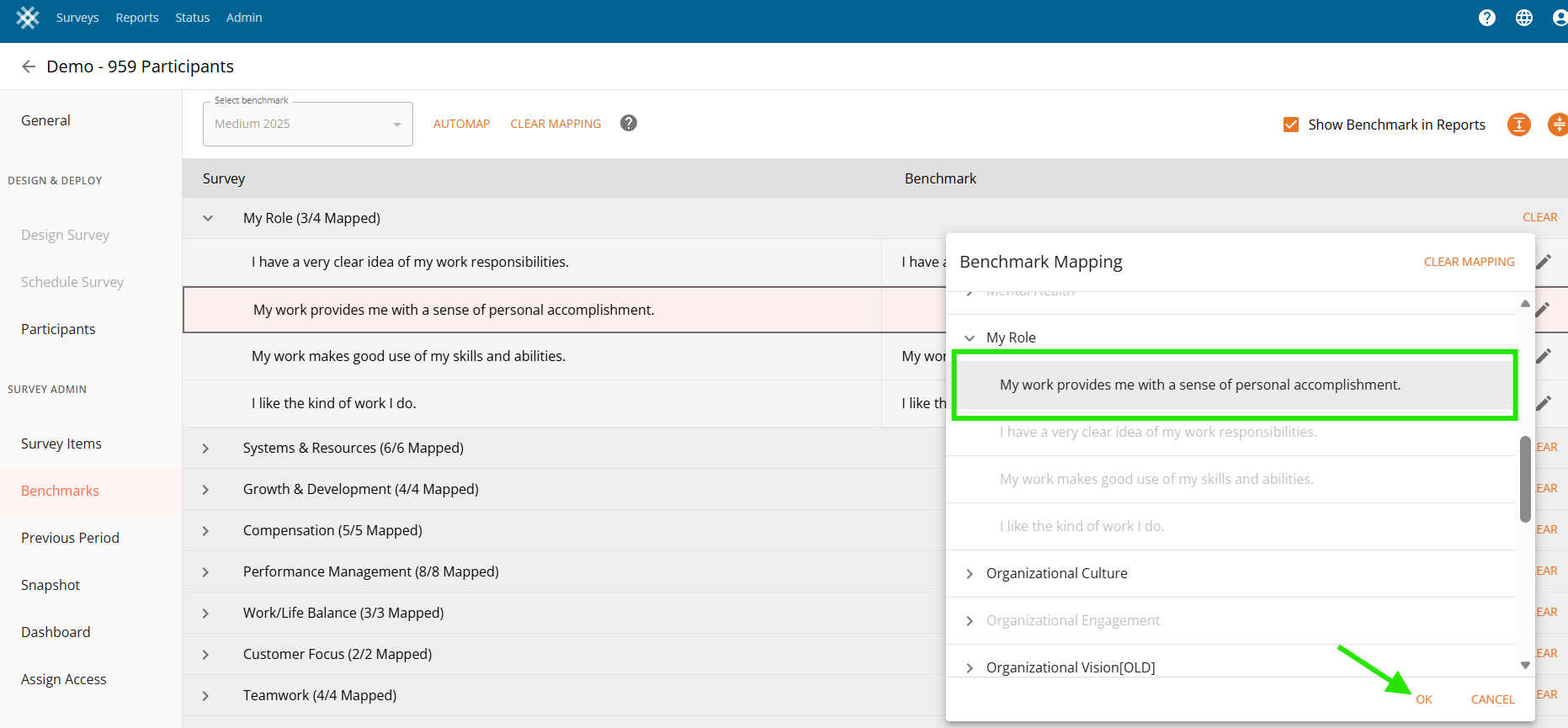The image size is (1568, 728).
Task: Expand Organizational Culture in mapping dialog
Action: click(970, 573)
